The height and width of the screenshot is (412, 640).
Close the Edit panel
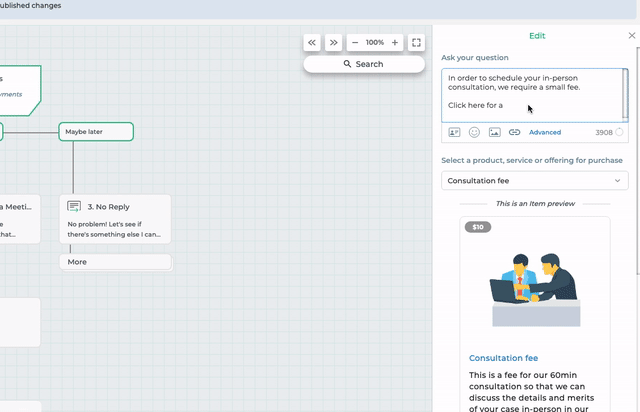(632, 36)
